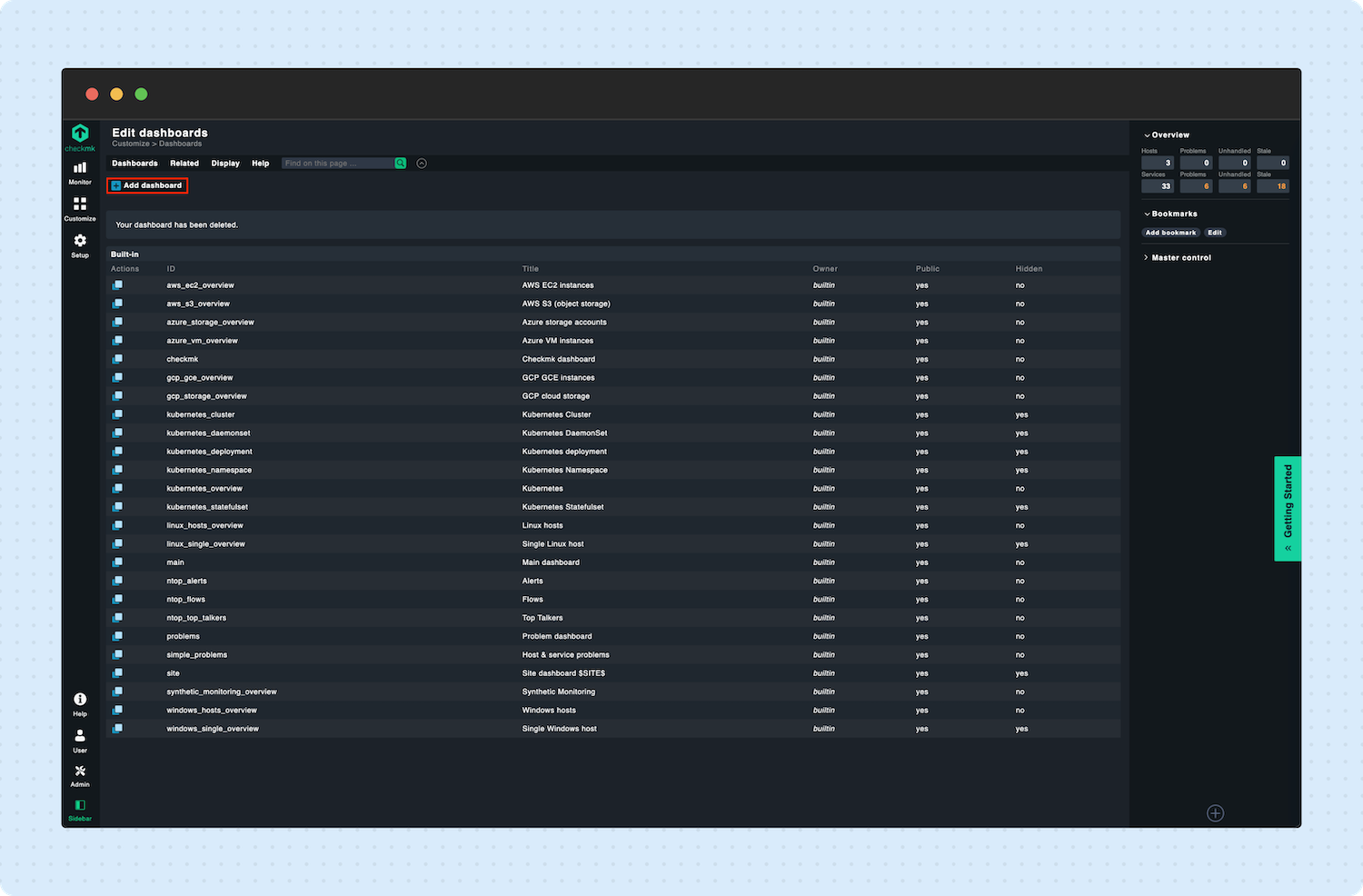Open the Display menu

225,164
